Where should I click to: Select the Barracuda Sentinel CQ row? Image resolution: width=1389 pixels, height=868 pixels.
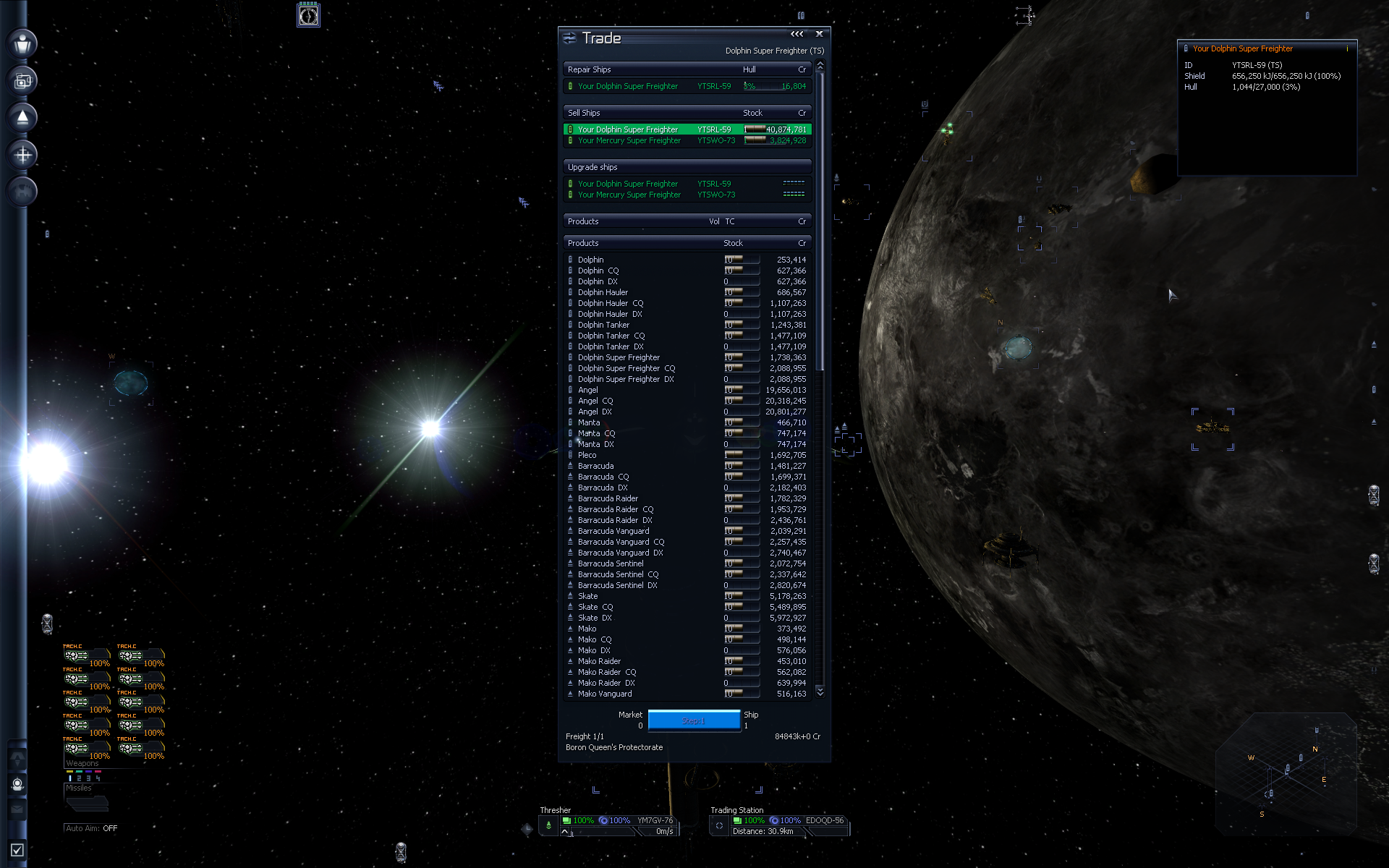pos(687,574)
